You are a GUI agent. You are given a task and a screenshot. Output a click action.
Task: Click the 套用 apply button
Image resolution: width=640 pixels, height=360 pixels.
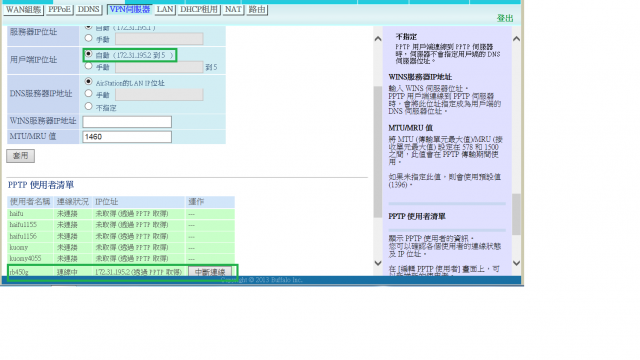[x=20, y=156]
